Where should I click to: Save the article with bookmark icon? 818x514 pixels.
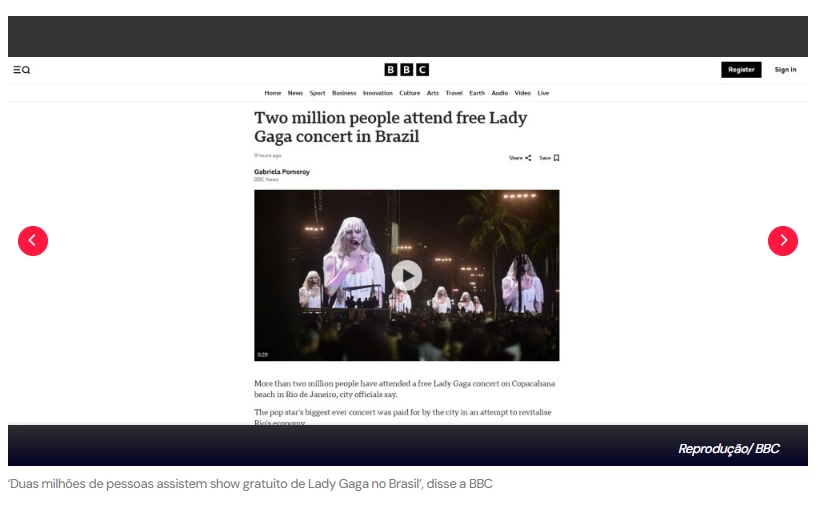click(x=549, y=158)
